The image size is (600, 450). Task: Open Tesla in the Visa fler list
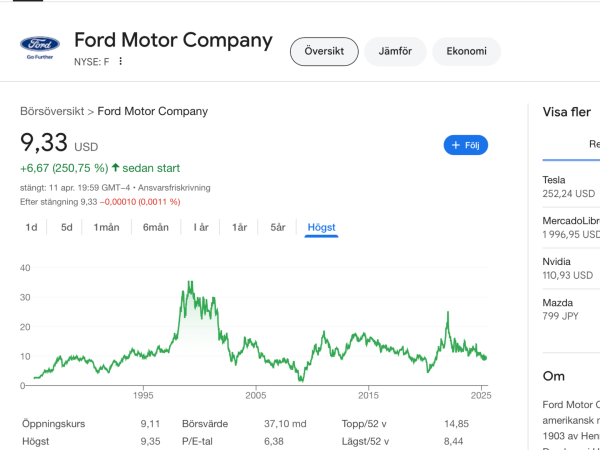click(568, 186)
